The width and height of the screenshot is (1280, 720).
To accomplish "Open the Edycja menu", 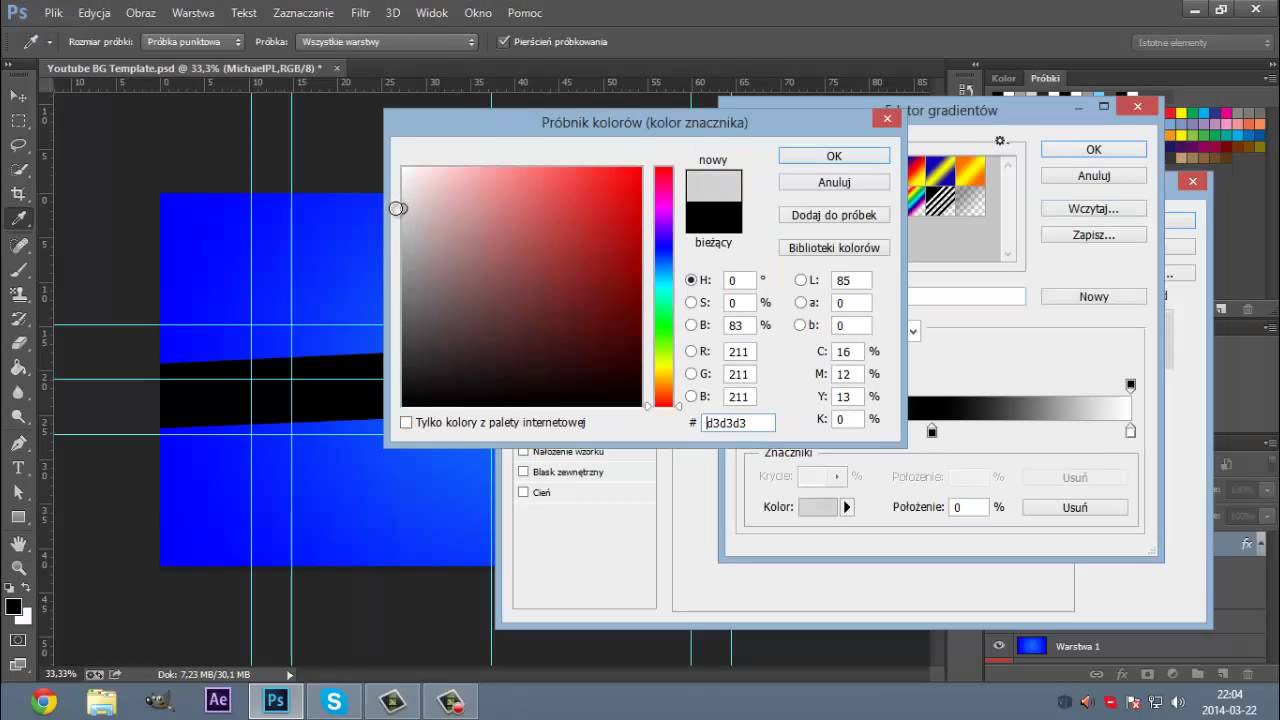I will click(x=94, y=13).
